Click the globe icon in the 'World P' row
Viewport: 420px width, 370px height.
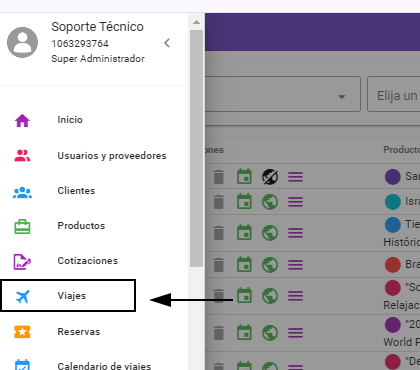click(270, 333)
